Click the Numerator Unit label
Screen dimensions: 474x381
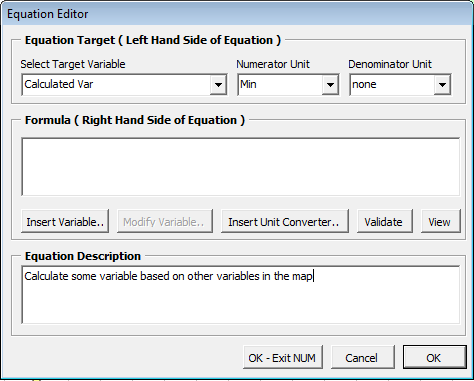(x=273, y=64)
